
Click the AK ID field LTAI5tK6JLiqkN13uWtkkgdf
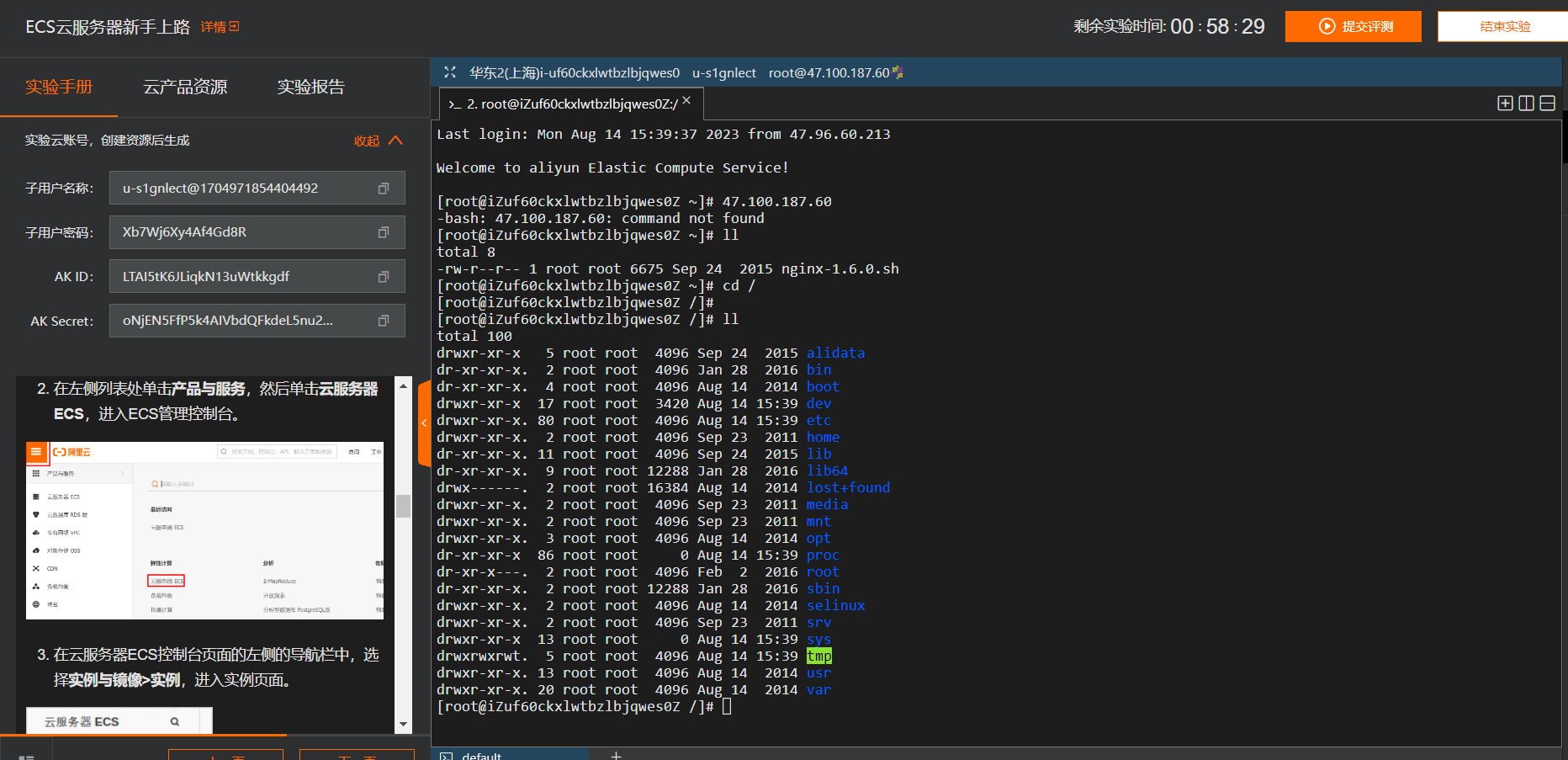(x=257, y=276)
